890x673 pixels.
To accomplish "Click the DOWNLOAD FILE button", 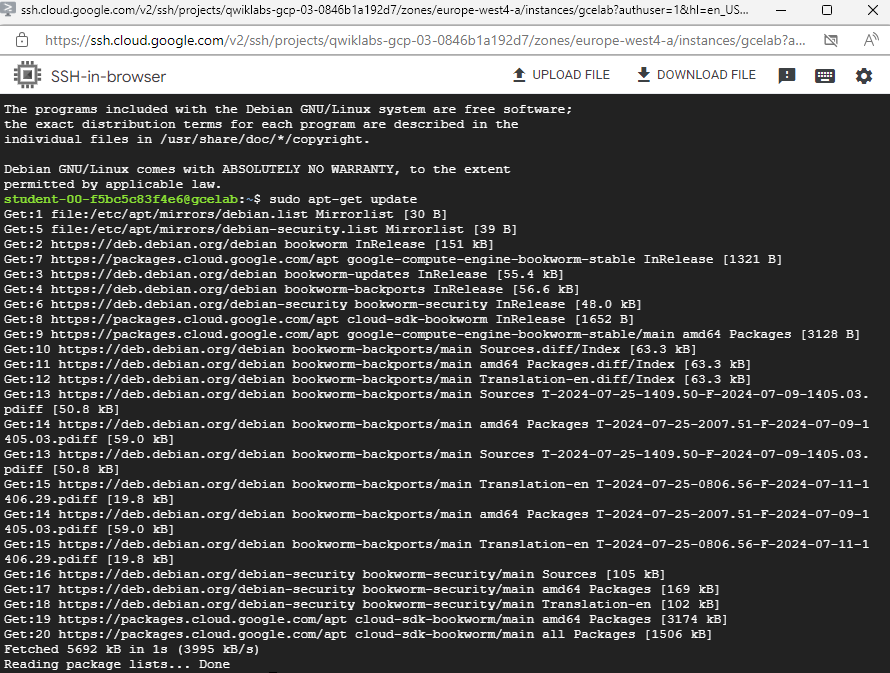I will click(x=696, y=75).
